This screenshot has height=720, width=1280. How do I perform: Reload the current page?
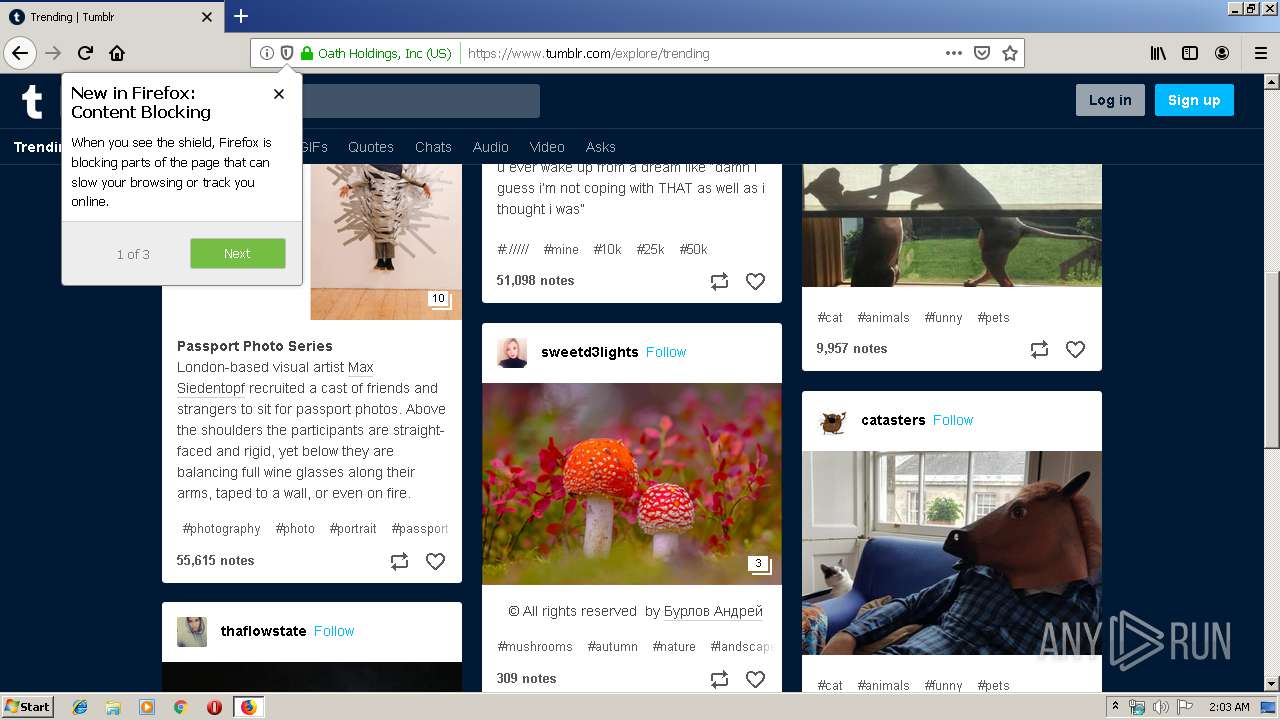[85, 53]
